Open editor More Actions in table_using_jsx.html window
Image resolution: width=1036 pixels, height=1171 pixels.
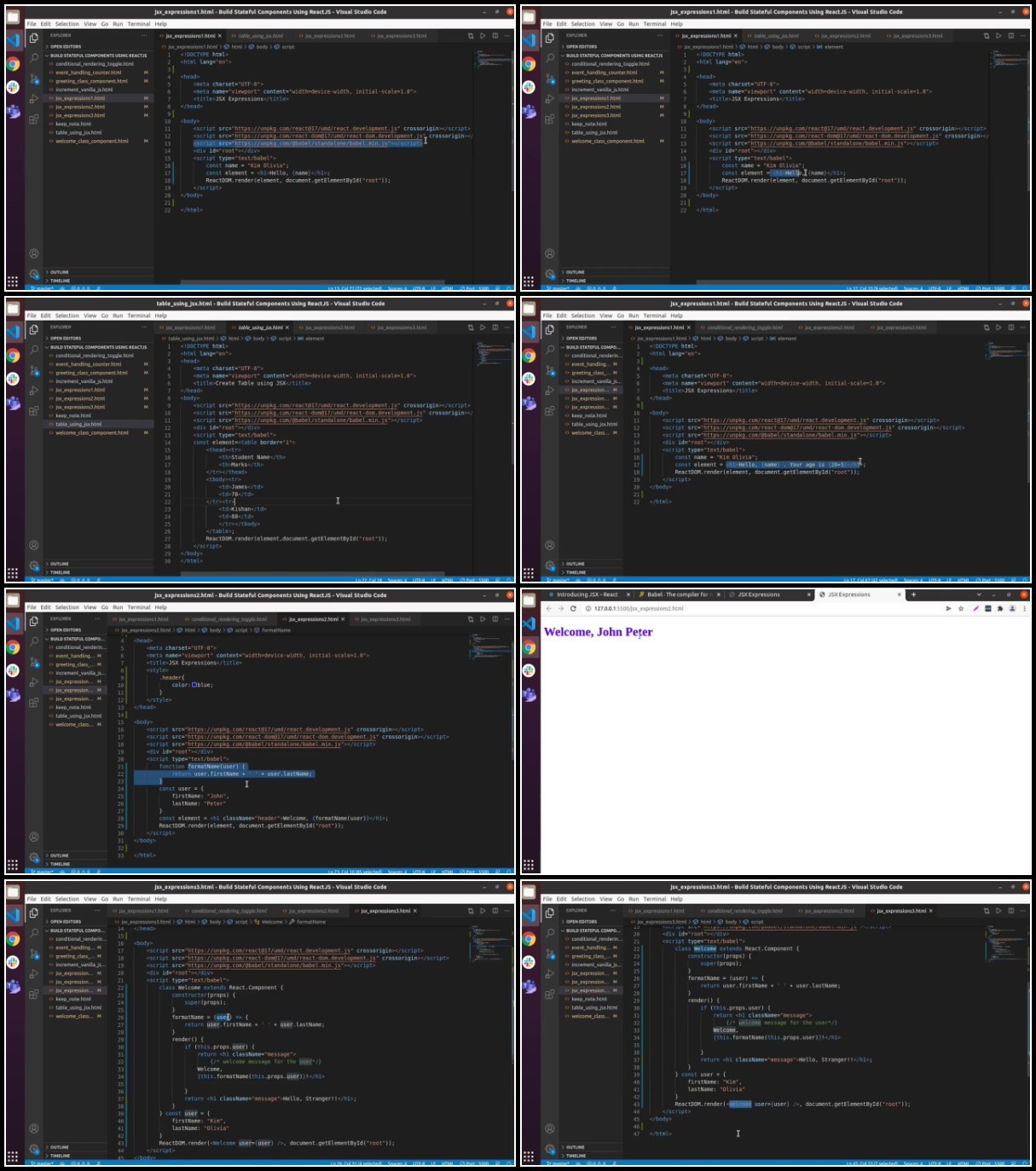tap(506, 328)
